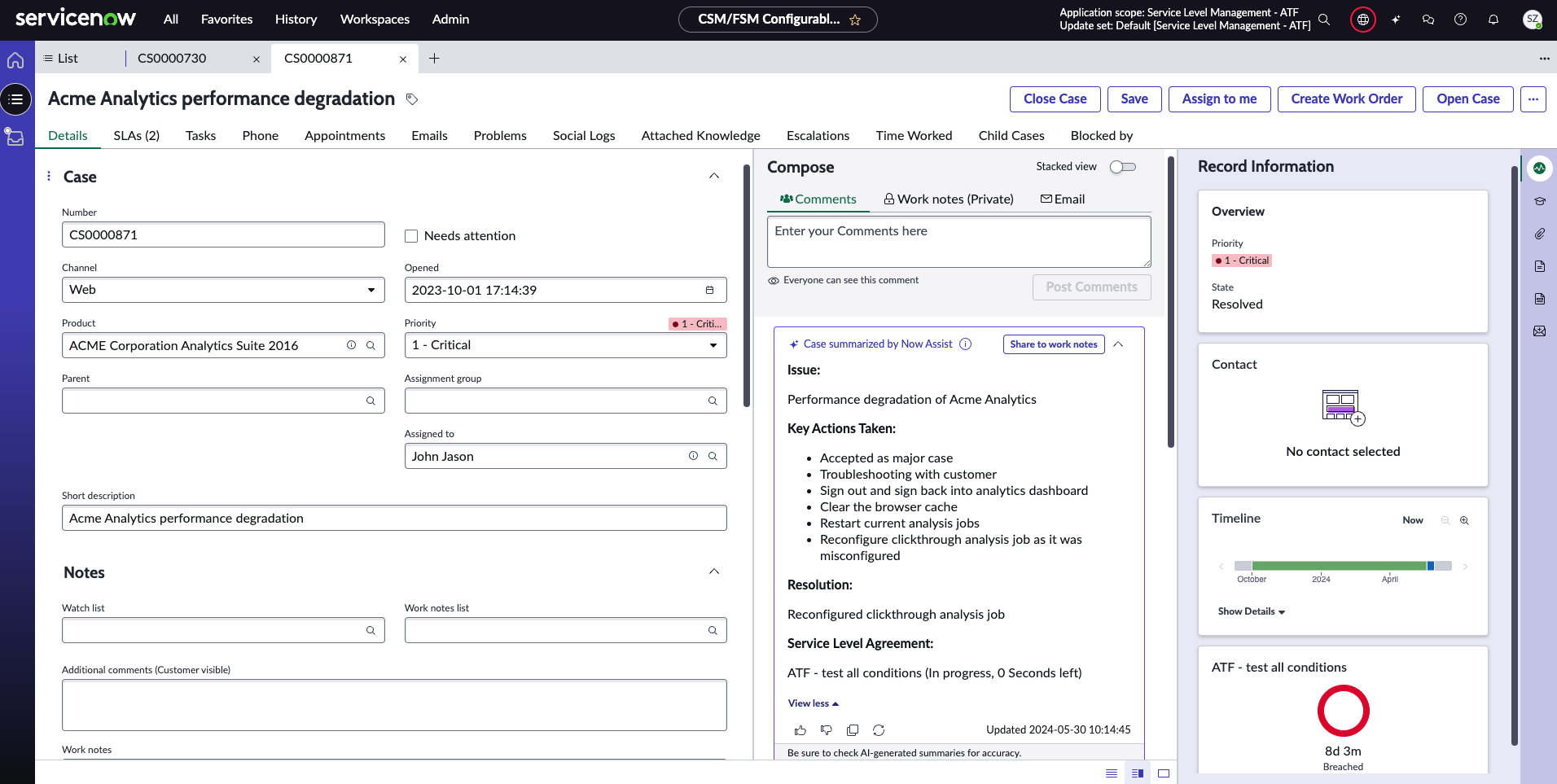Toggle Stacked view in Compose
The width and height of the screenshot is (1557, 784).
1122,166
